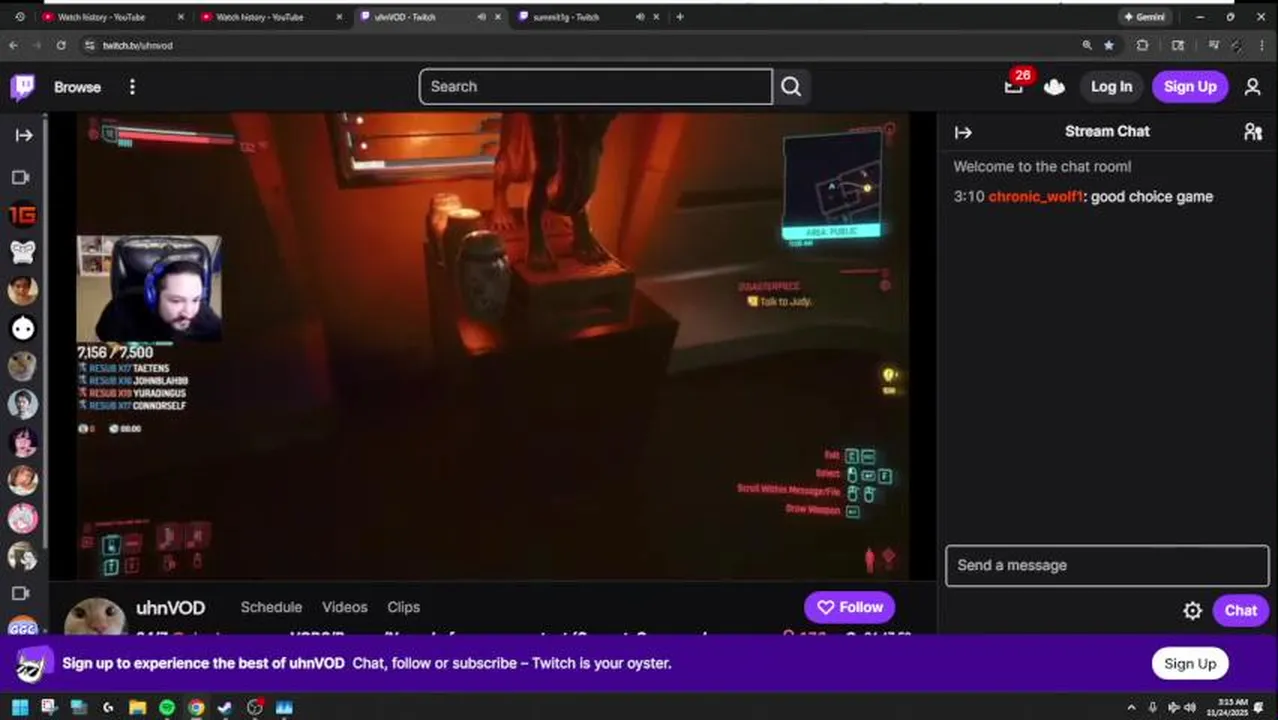Click chronic_wolf1 username in chat

click(1035, 197)
